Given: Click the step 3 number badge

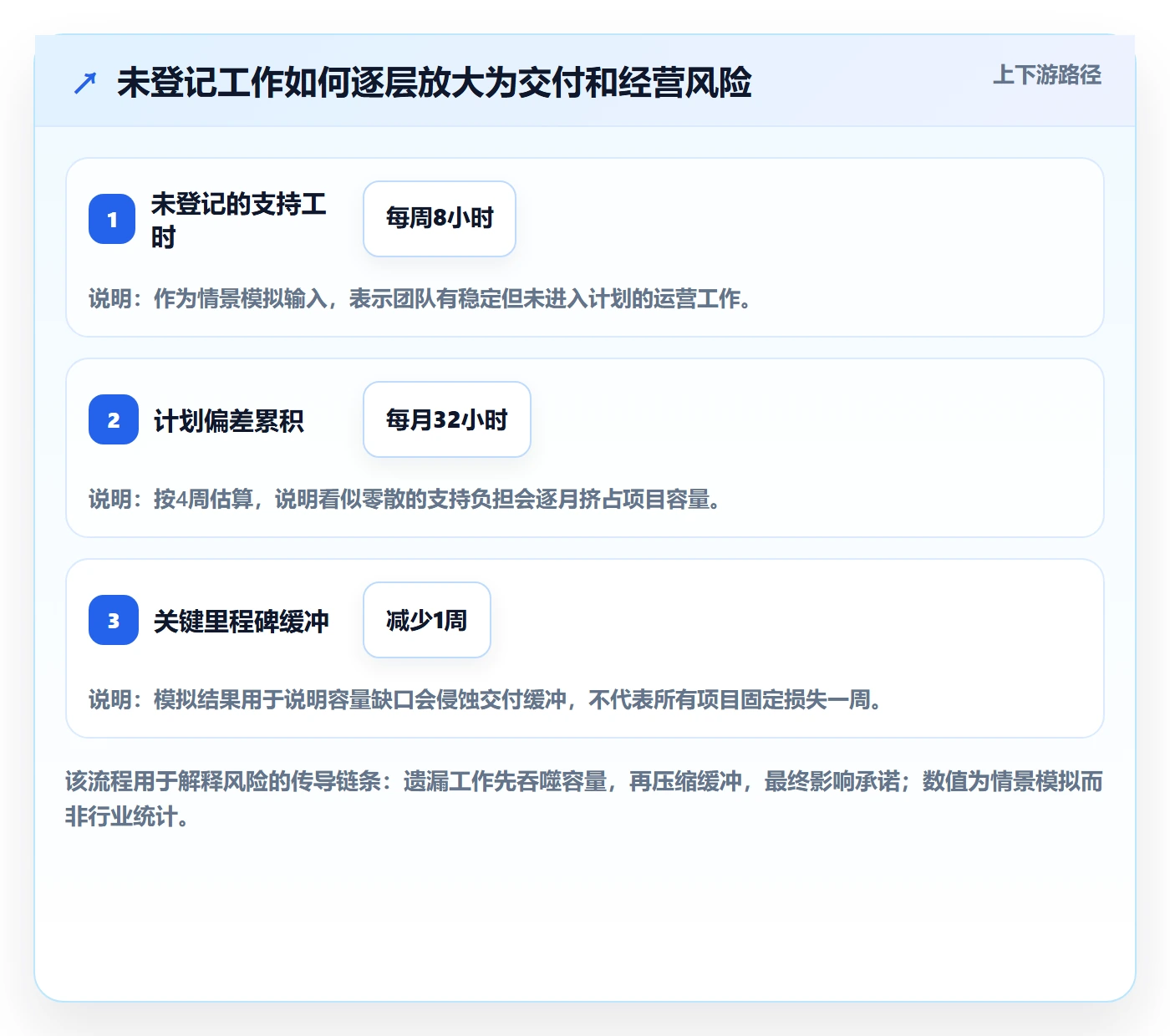Looking at the screenshot, I should (x=114, y=620).
